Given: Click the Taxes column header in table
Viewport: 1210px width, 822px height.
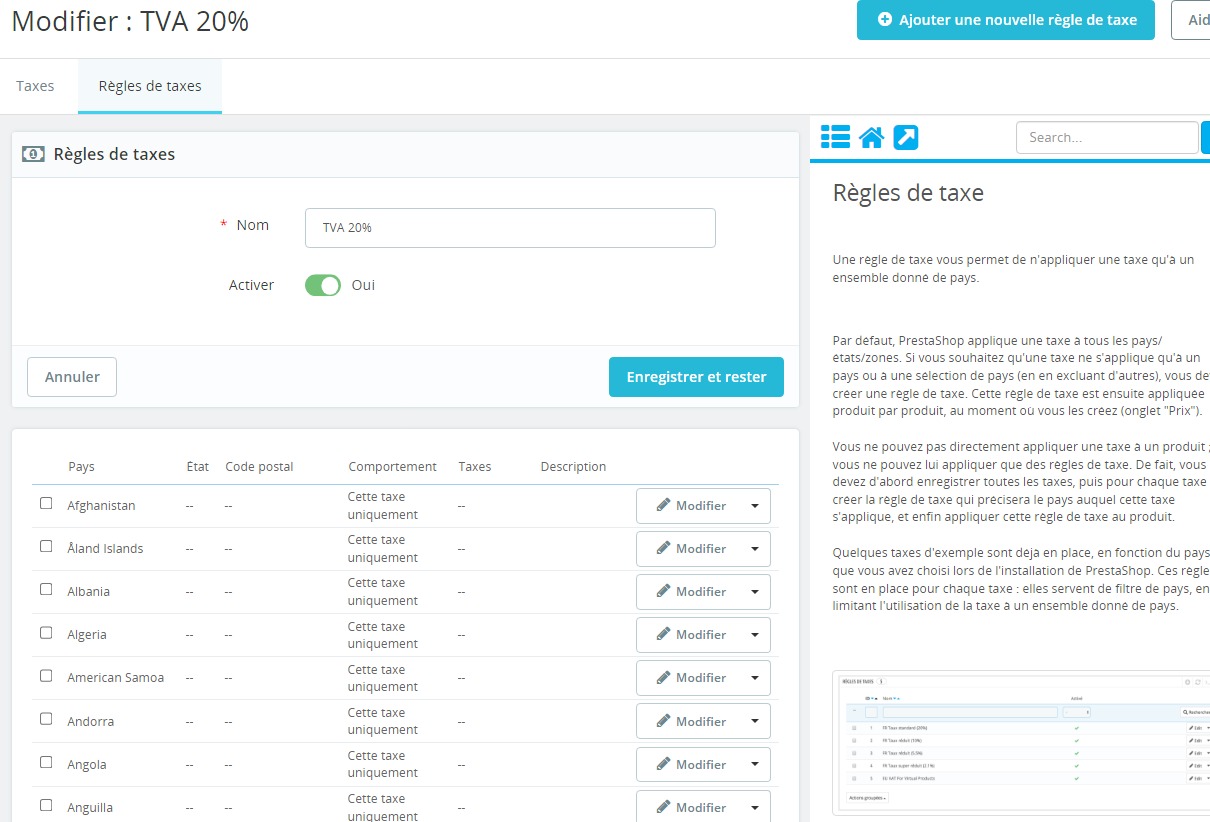Looking at the screenshot, I should point(475,467).
